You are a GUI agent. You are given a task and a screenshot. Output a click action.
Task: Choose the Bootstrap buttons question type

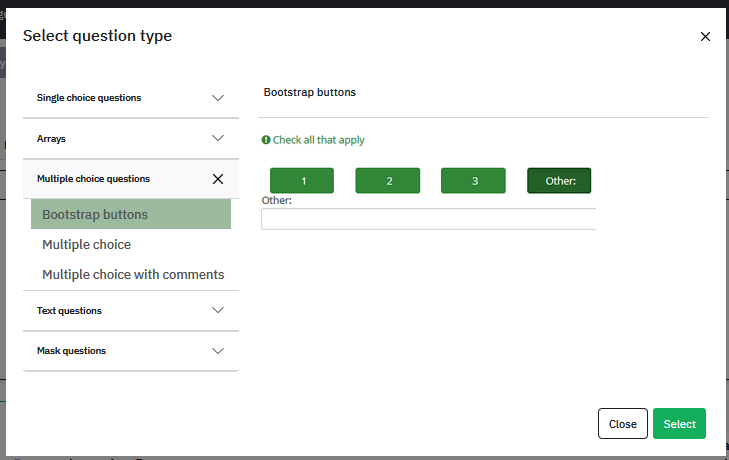(131, 214)
